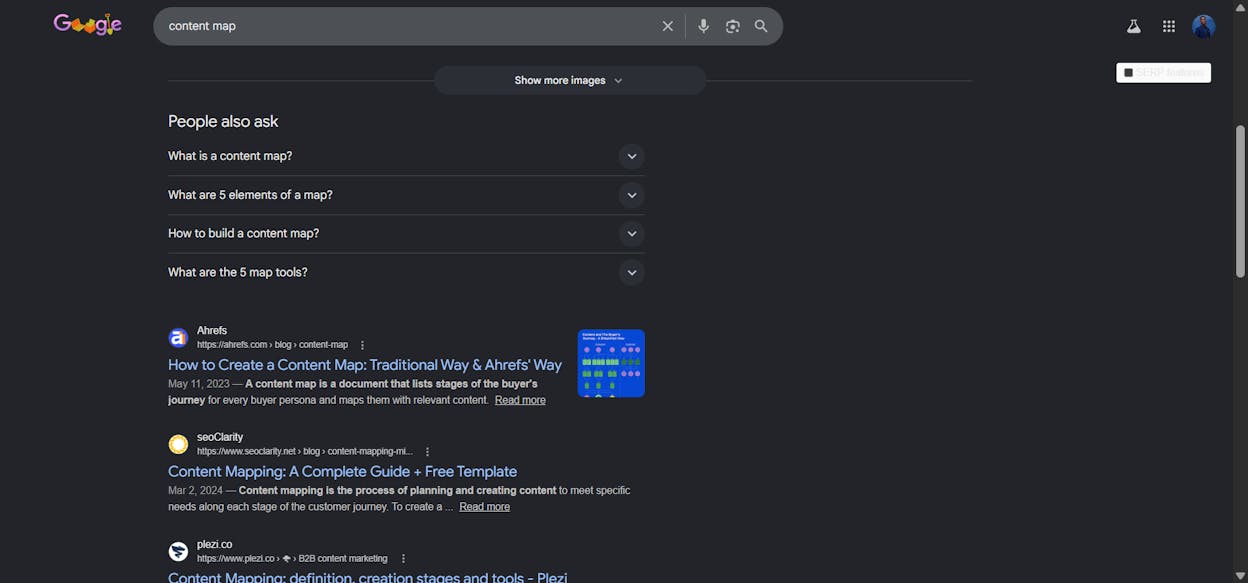Expand "What are 5 elements of a map?"
Image resolution: width=1248 pixels, height=583 pixels.
click(406, 195)
